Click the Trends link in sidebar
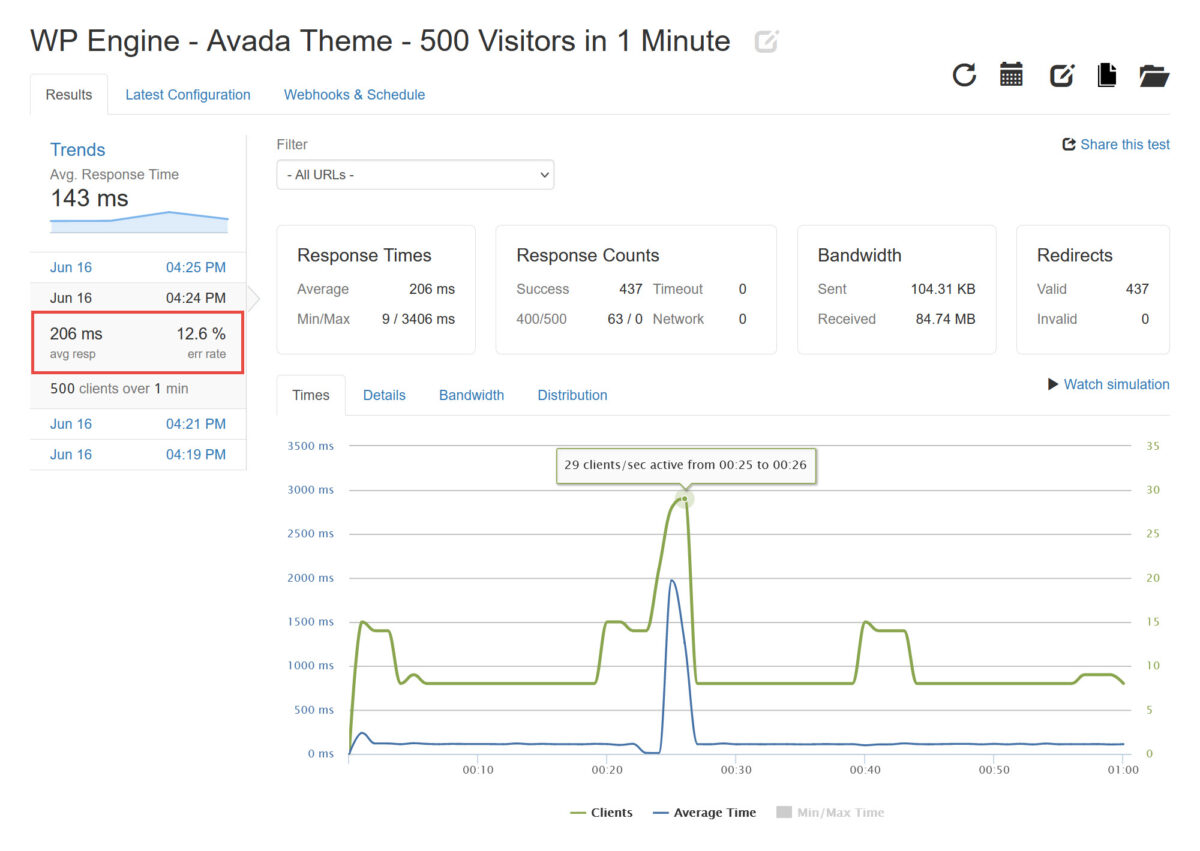1200x851 pixels. click(x=77, y=150)
